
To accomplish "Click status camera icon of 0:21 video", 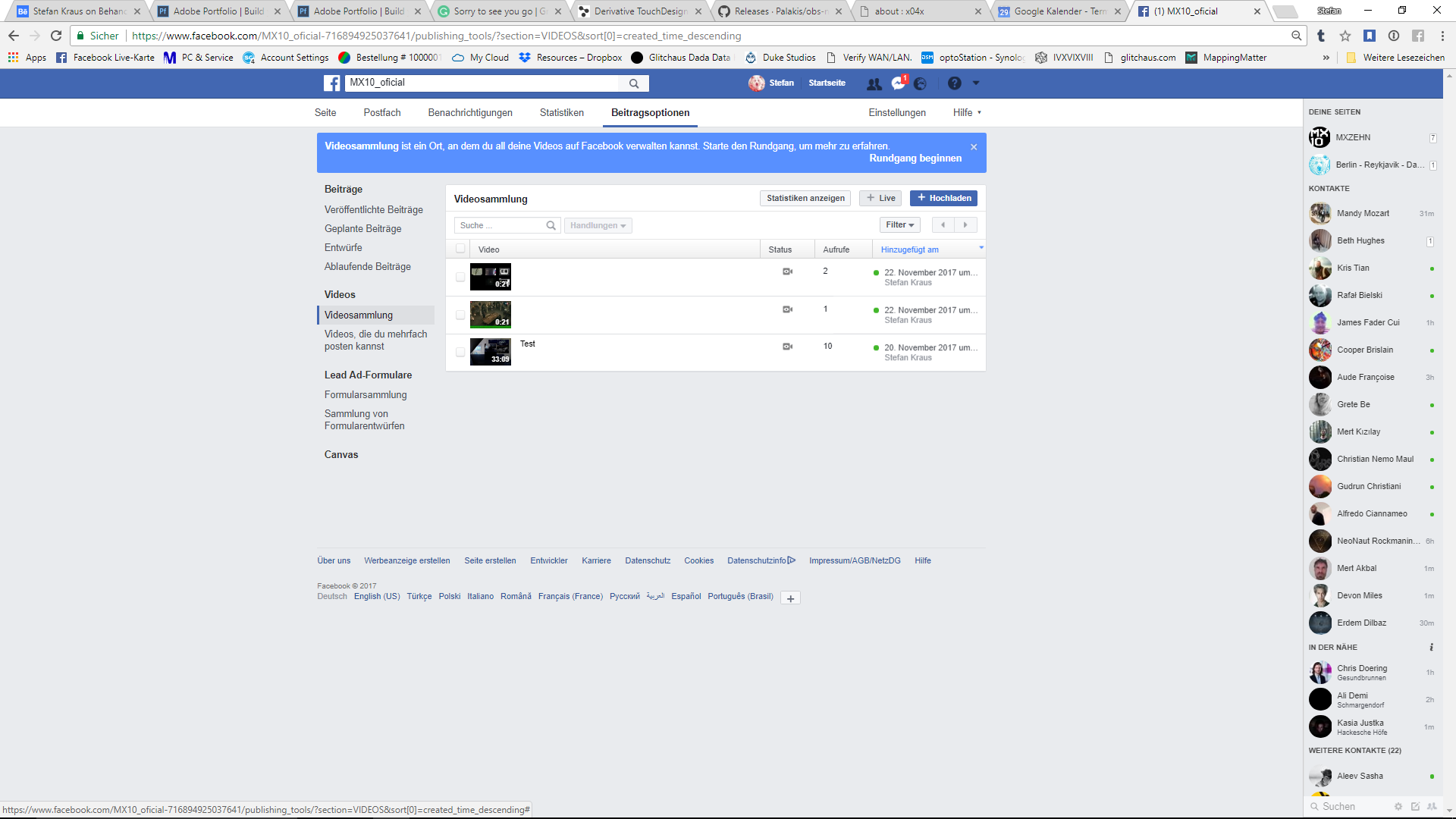I will tap(787, 309).
